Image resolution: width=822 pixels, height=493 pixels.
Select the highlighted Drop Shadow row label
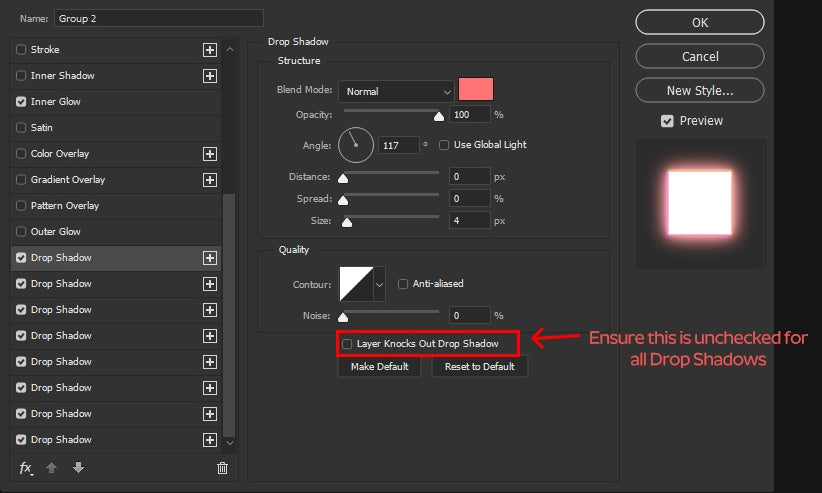coord(61,258)
